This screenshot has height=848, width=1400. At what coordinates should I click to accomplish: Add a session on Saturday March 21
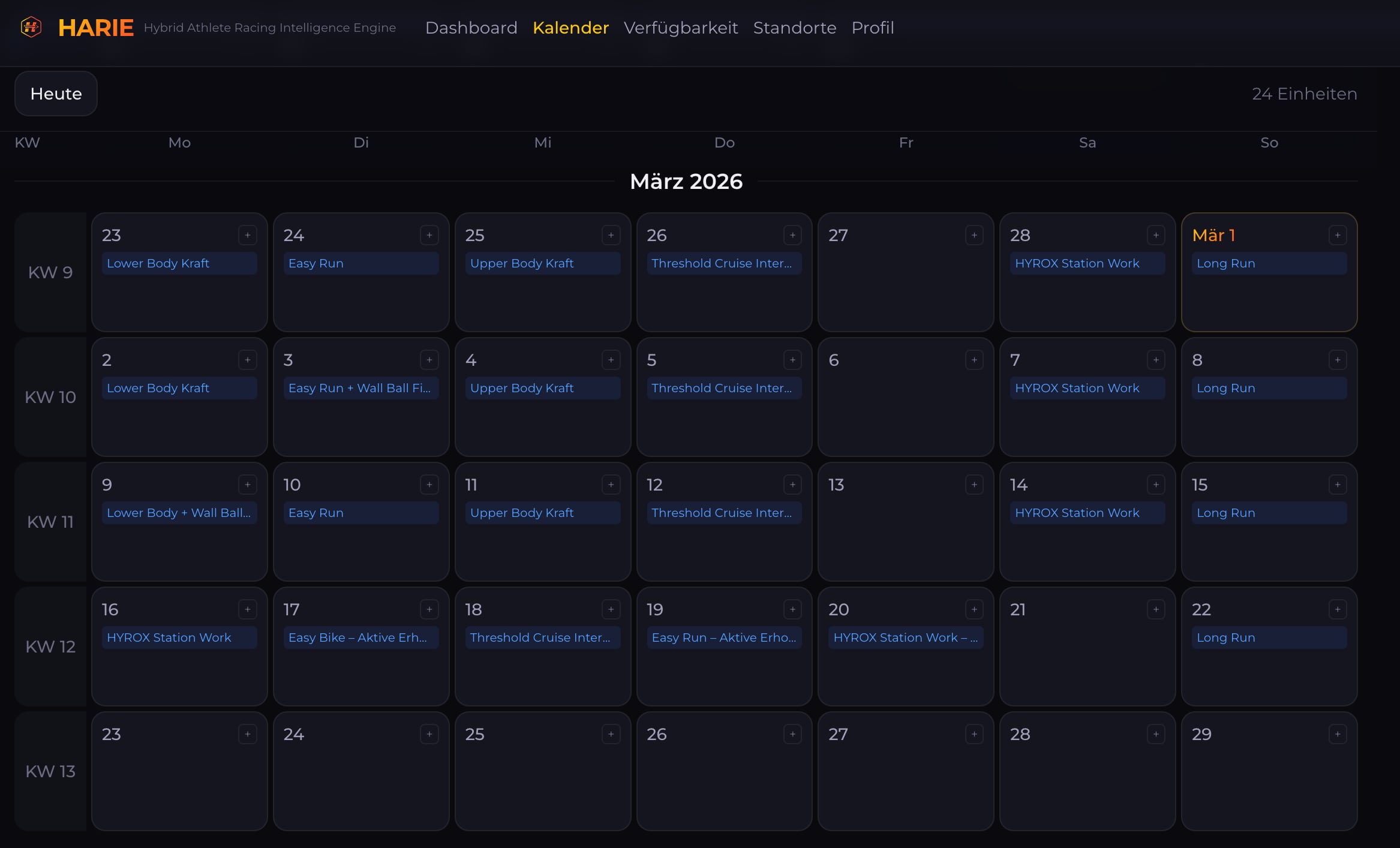(x=1156, y=609)
